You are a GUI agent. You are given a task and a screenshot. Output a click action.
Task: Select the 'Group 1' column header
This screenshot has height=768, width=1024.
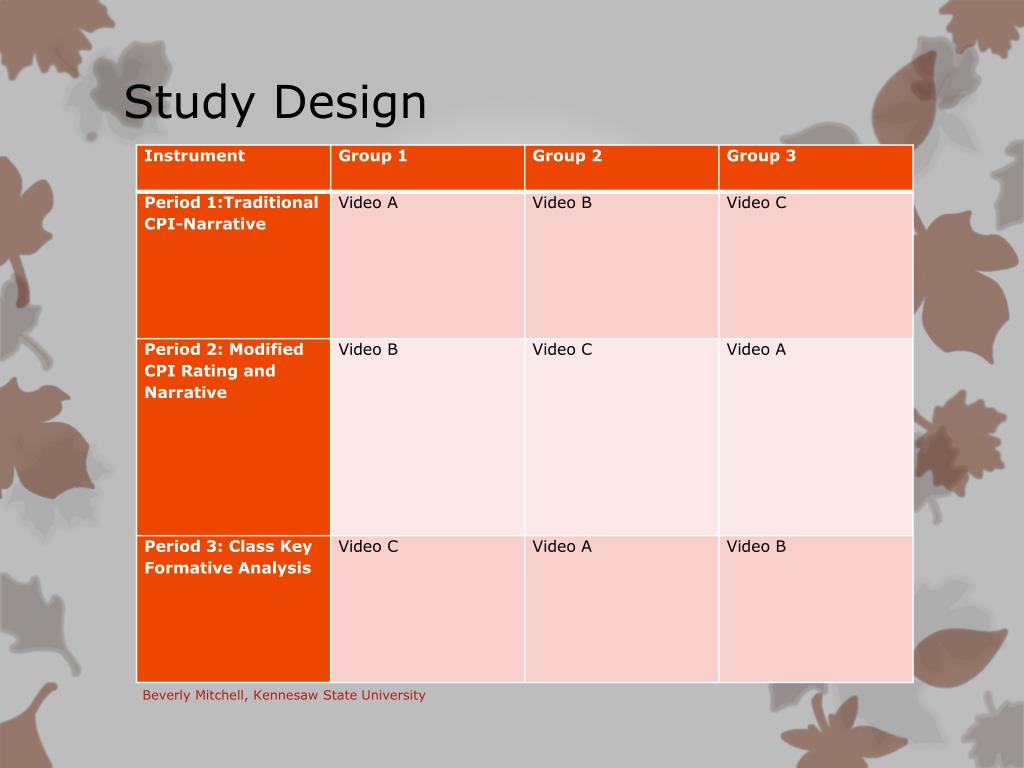coord(427,168)
